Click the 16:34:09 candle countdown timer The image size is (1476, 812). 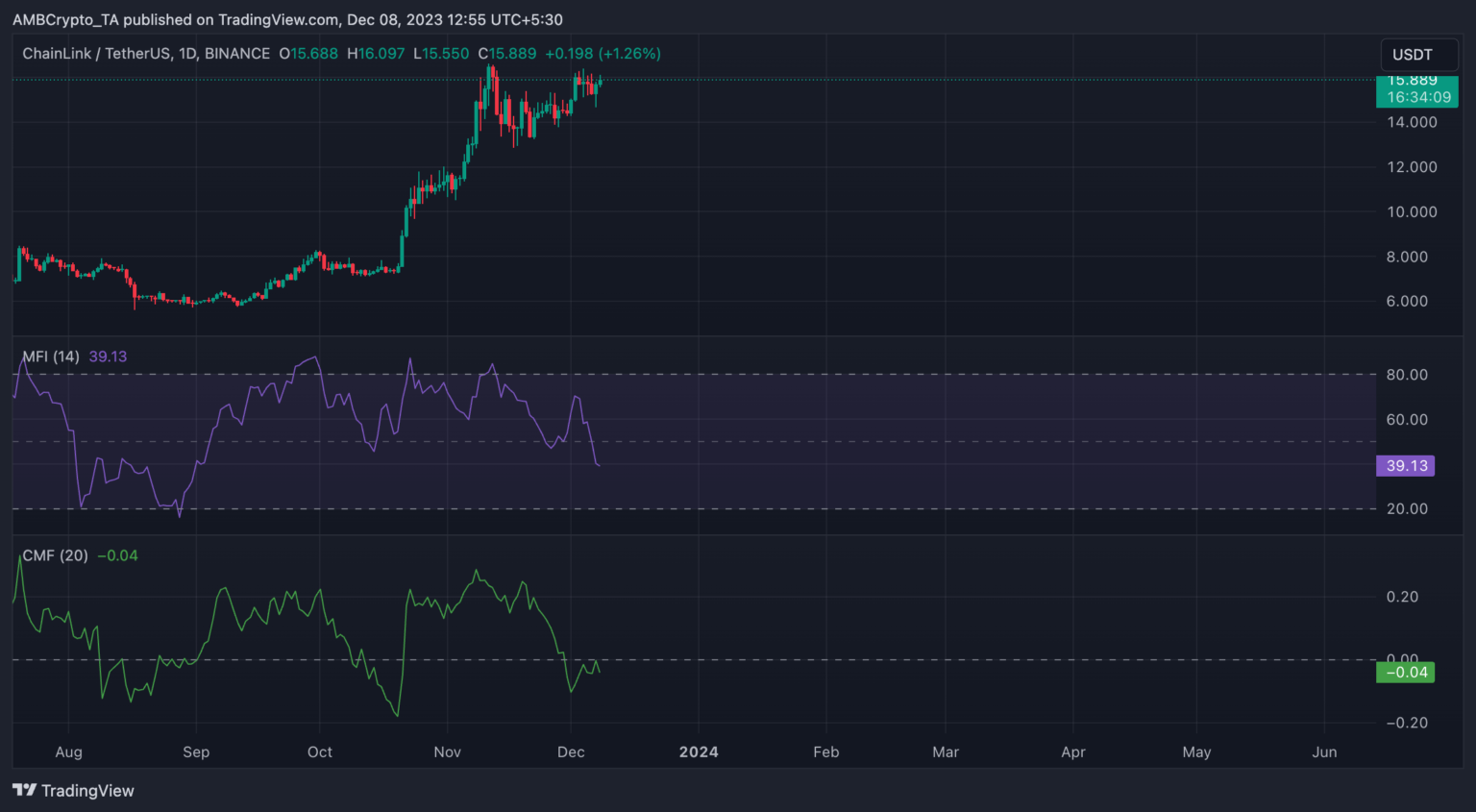(x=1418, y=97)
